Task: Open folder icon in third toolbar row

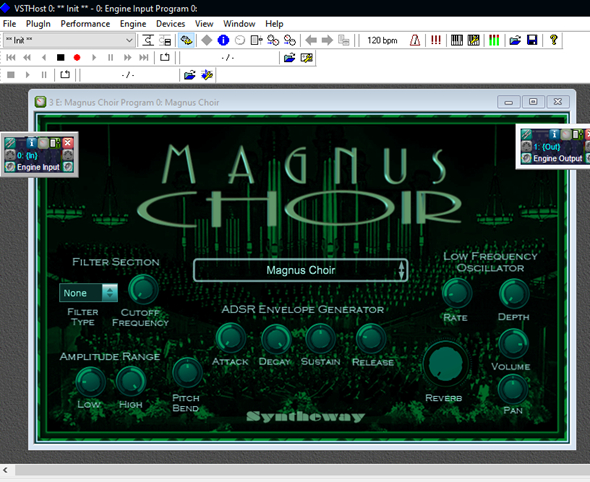Action: pyautogui.click(x=190, y=75)
